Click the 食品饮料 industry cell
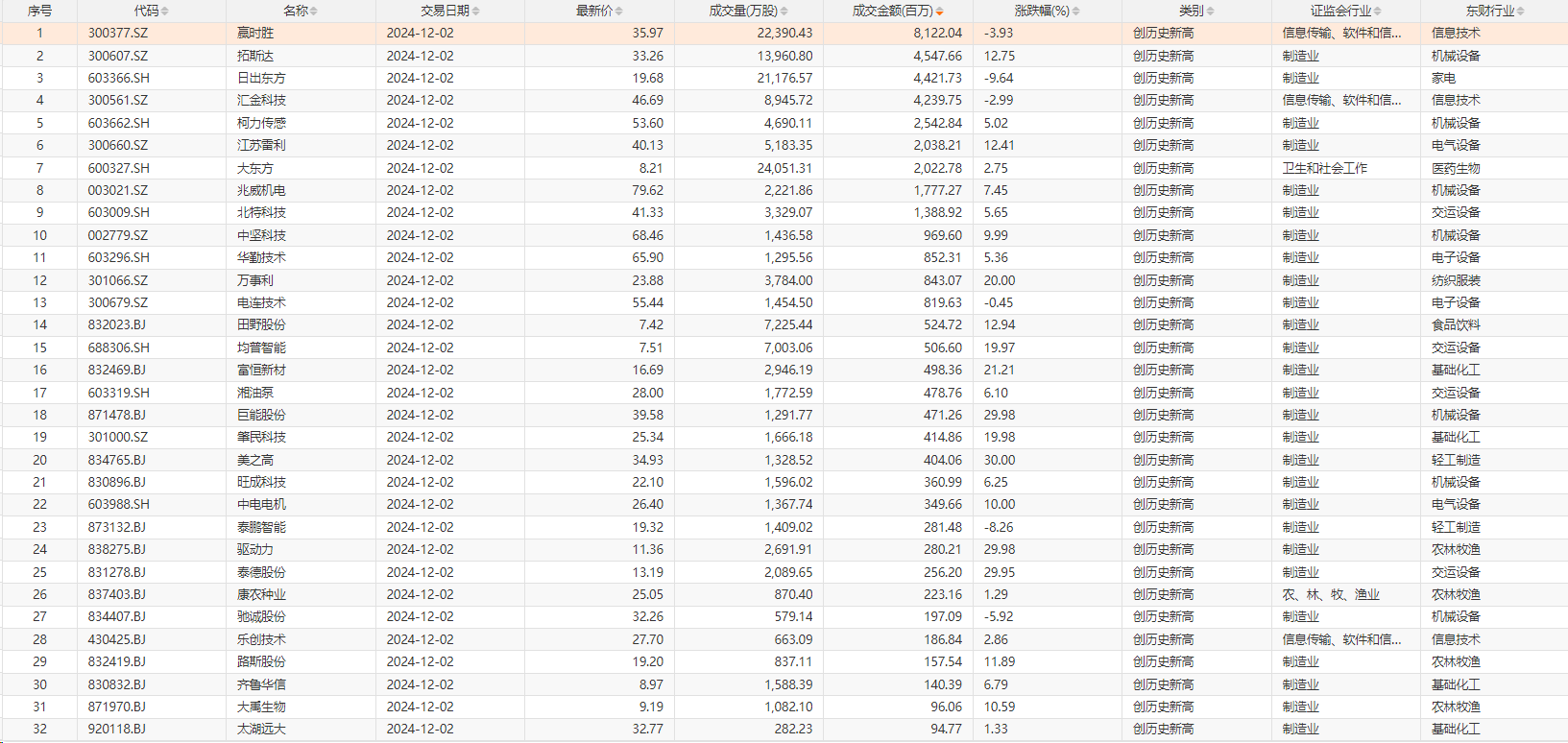Image resolution: width=1568 pixels, height=743 pixels. pos(1456,324)
